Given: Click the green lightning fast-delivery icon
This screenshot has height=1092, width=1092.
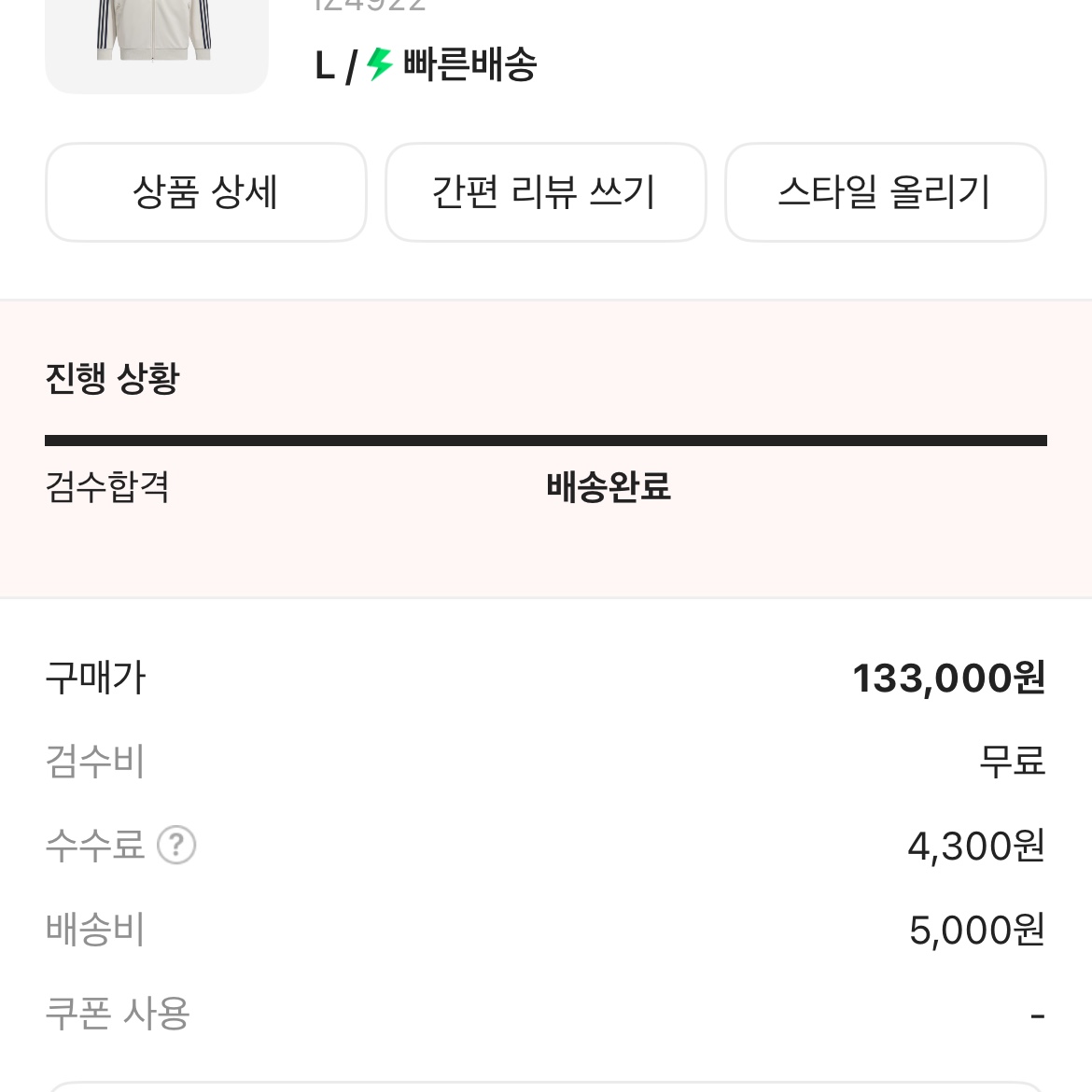Looking at the screenshot, I should click(379, 65).
